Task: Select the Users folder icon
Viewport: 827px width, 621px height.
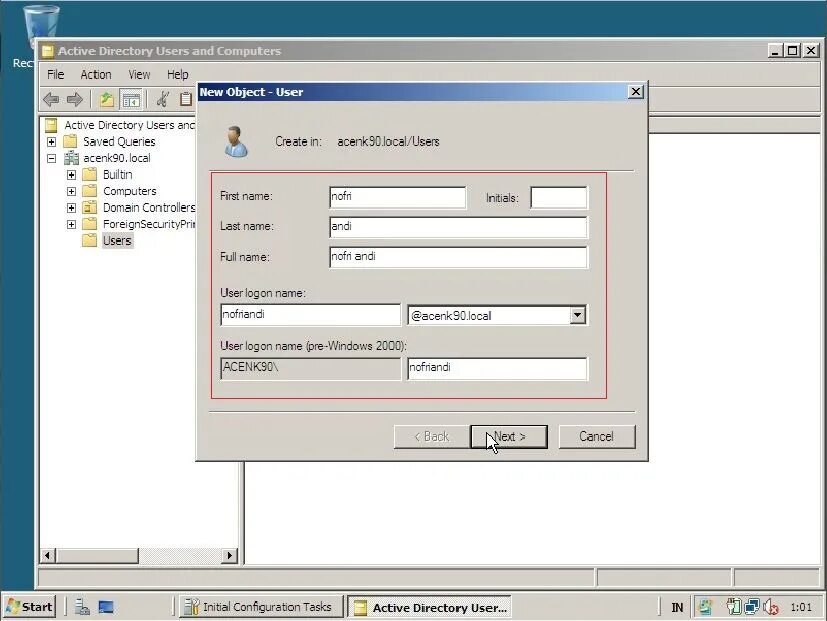Action: tap(90, 241)
